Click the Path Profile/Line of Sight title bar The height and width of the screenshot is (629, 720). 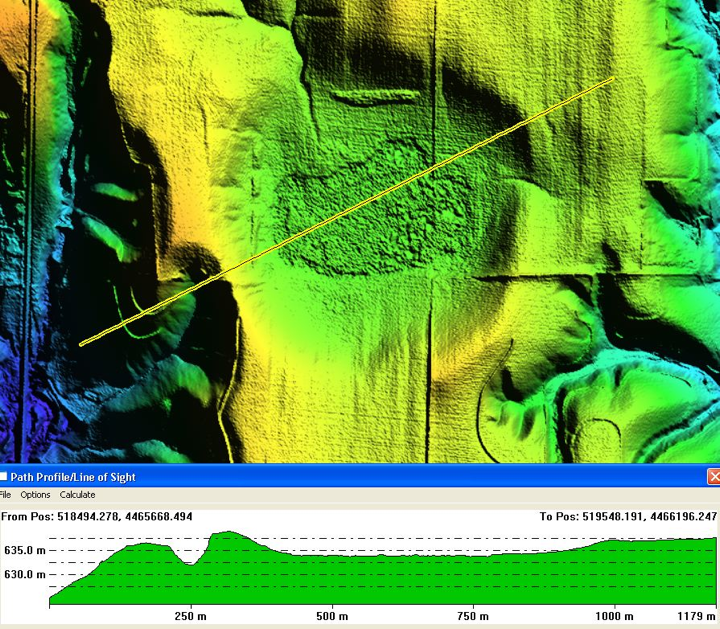[x=358, y=477]
